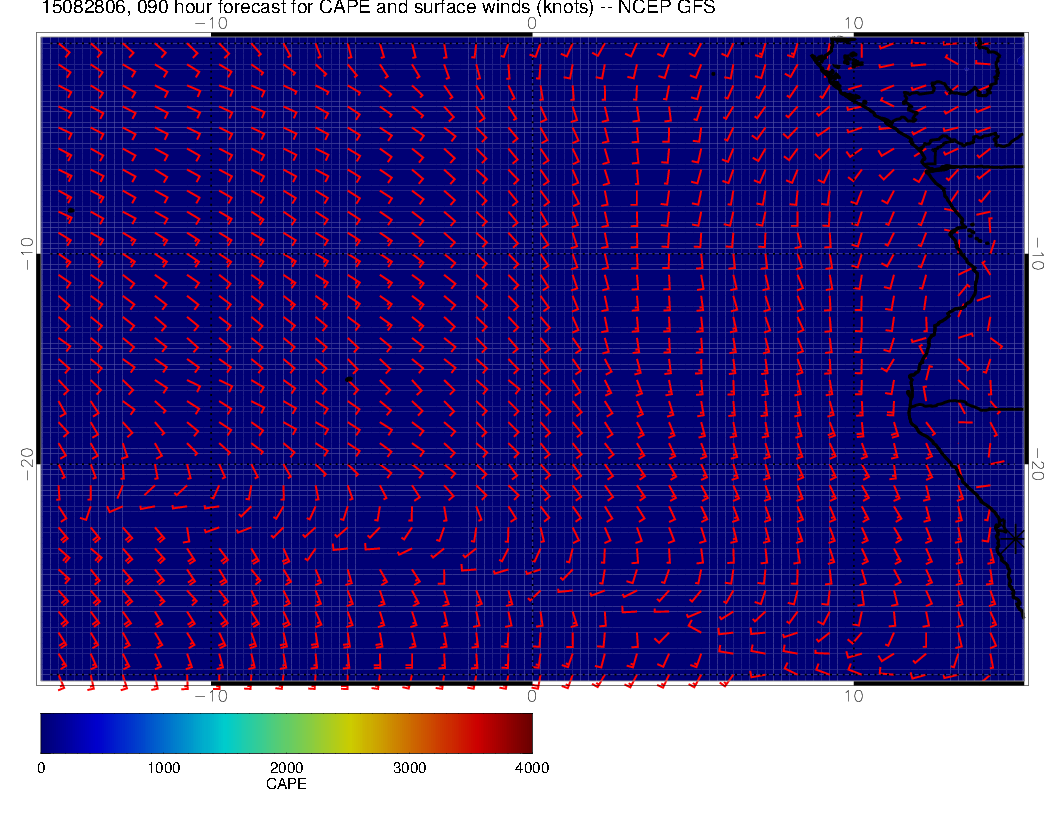
Task: Click the top axis longitude label "10"
Action: pos(852,22)
